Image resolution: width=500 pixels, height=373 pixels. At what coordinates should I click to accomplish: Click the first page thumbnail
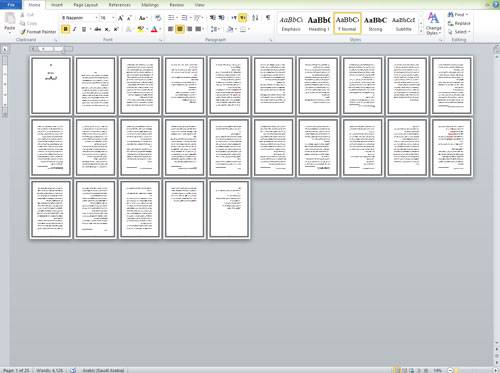(x=51, y=86)
